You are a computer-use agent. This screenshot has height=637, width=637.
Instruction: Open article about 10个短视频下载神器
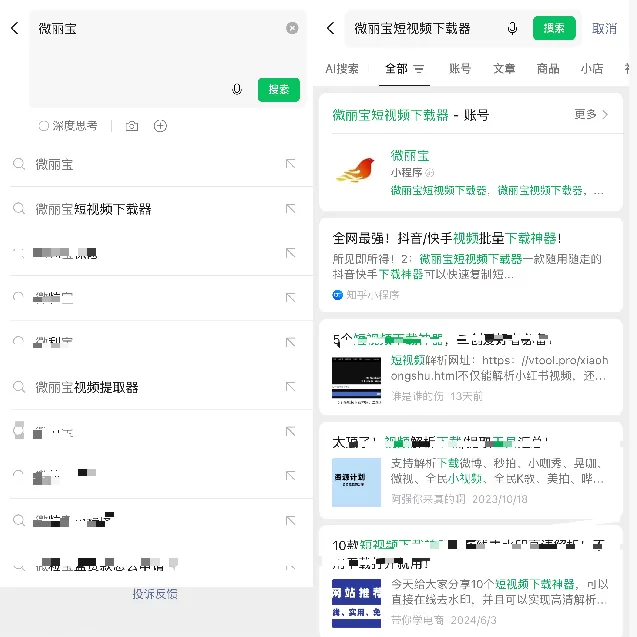pos(471,581)
